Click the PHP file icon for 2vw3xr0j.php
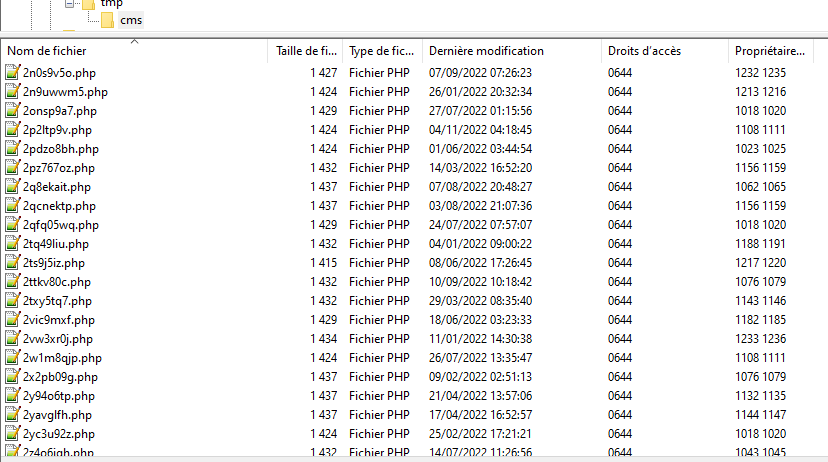828x462 pixels. click(13, 338)
